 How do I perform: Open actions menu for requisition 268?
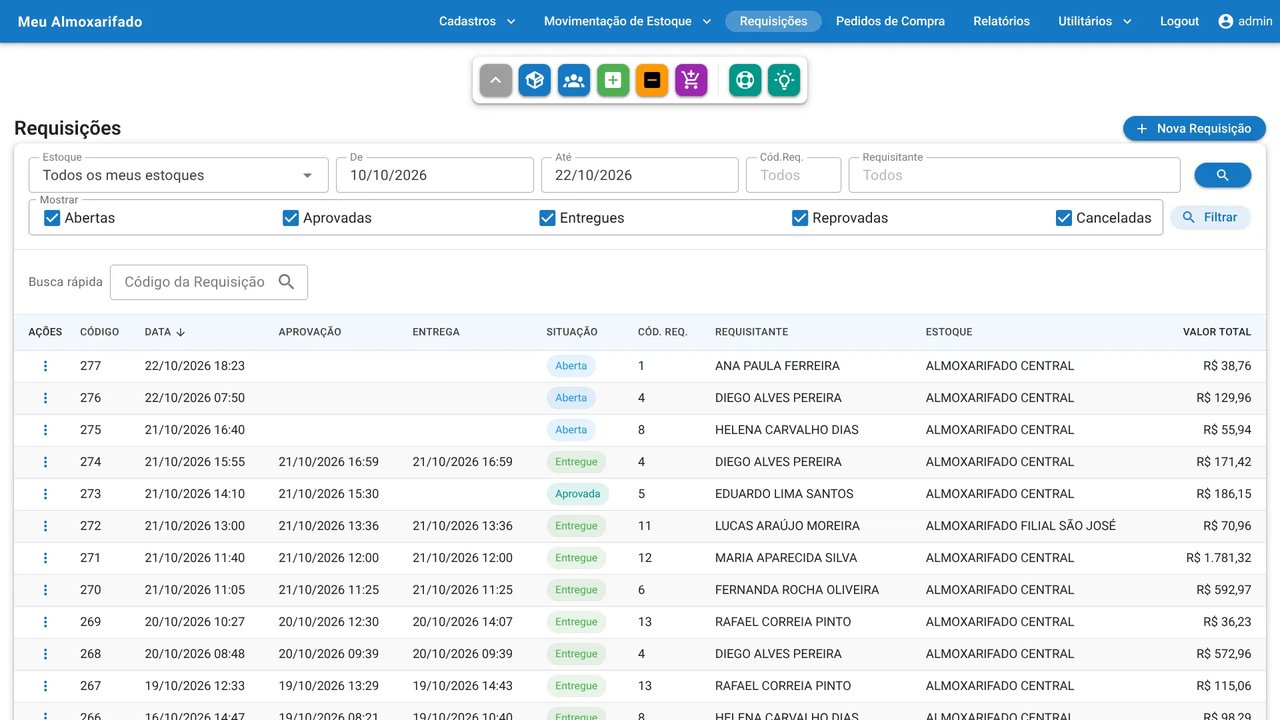[x=45, y=654]
